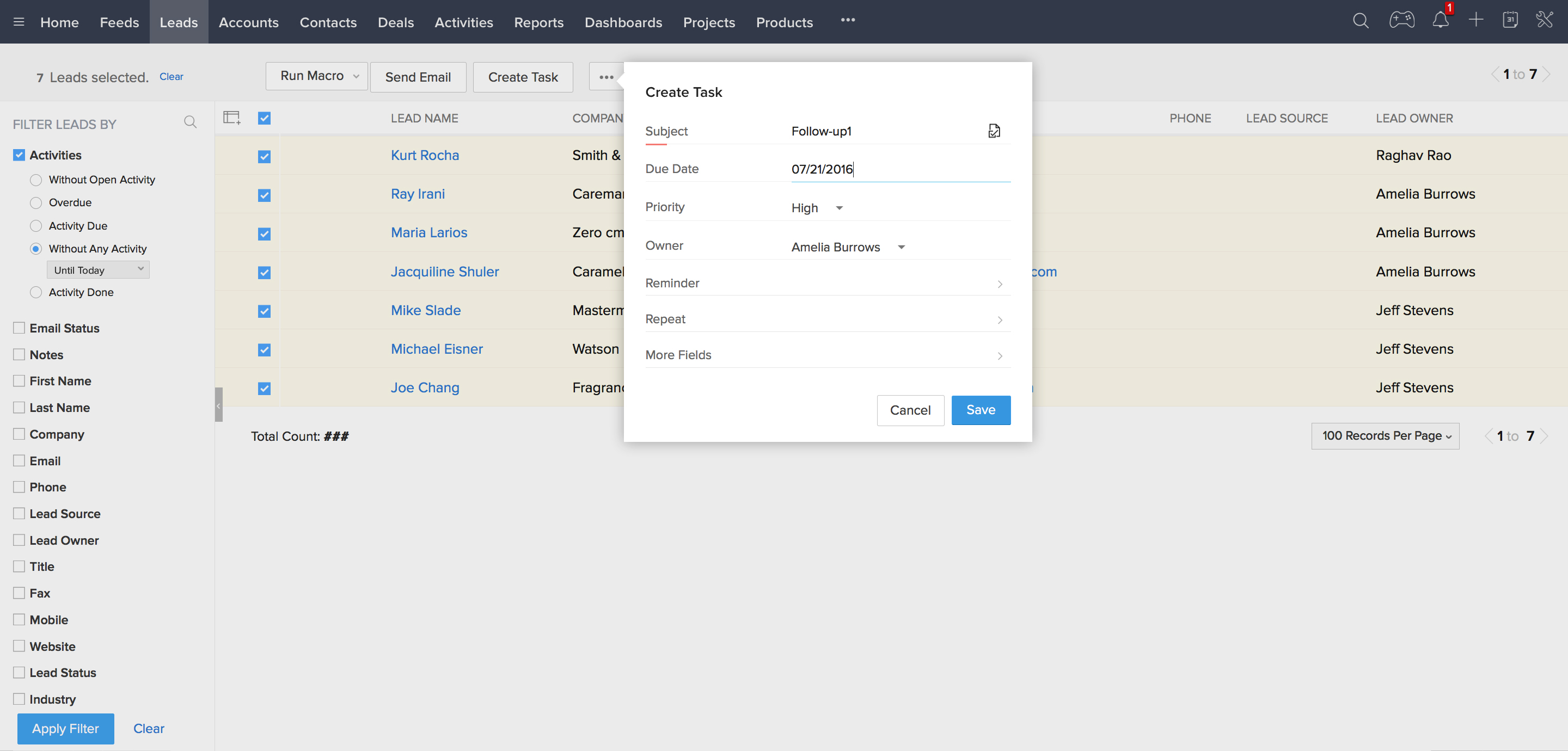The height and width of the screenshot is (751, 1568).
Task: Select the Overdue radio option
Action: 36,202
